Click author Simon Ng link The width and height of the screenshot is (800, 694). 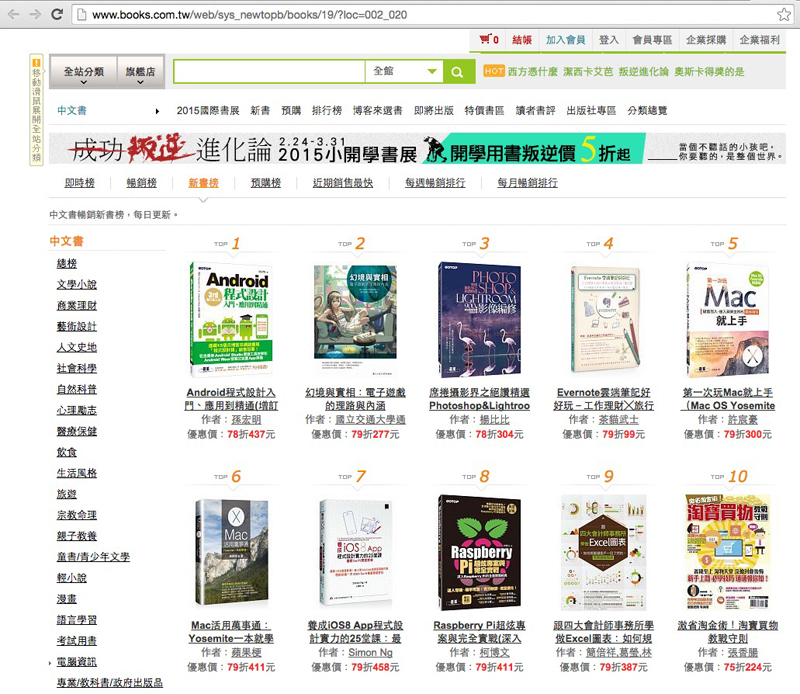[x=370, y=652]
